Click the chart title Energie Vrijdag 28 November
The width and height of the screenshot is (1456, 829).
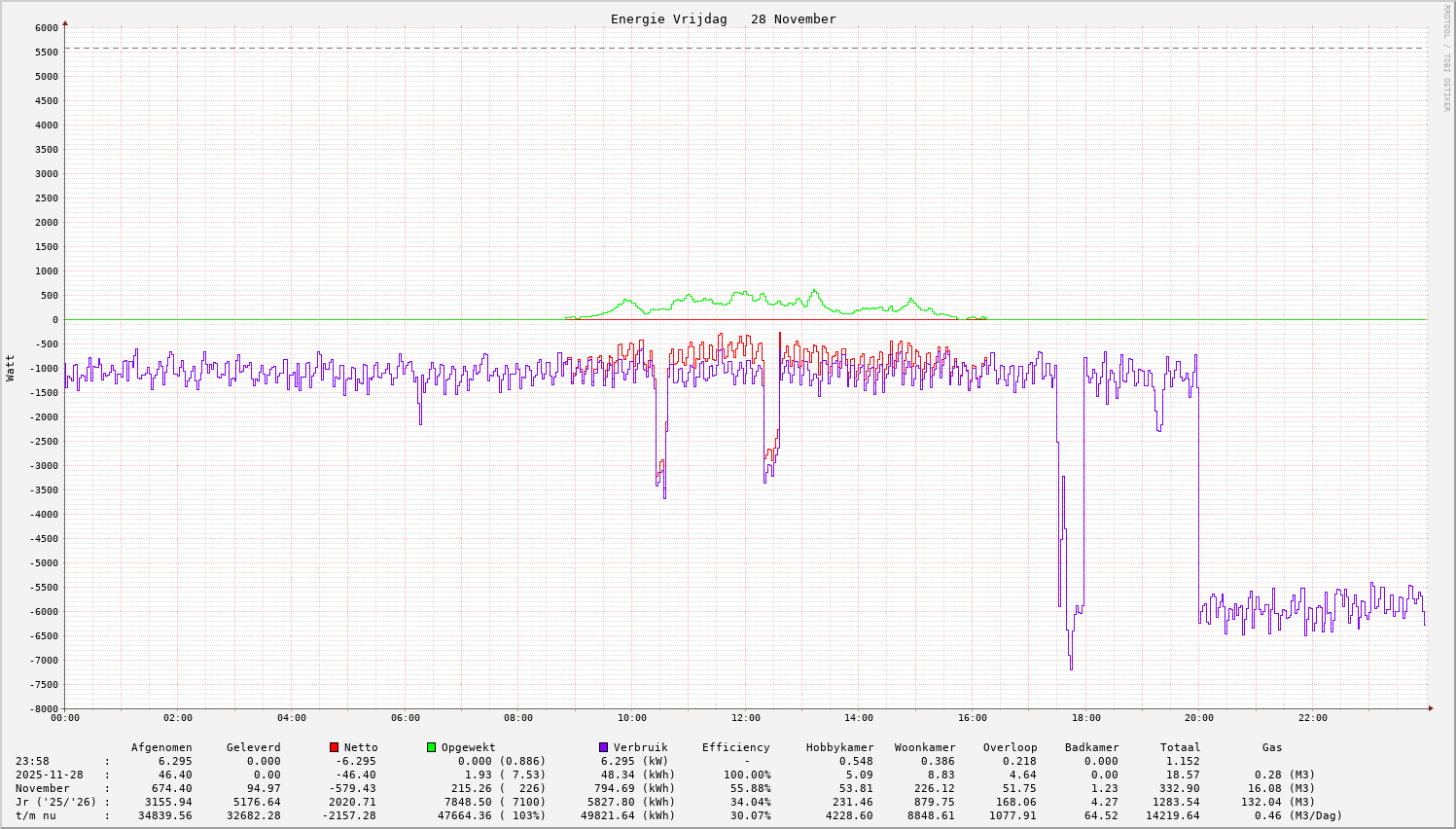point(723,19)
